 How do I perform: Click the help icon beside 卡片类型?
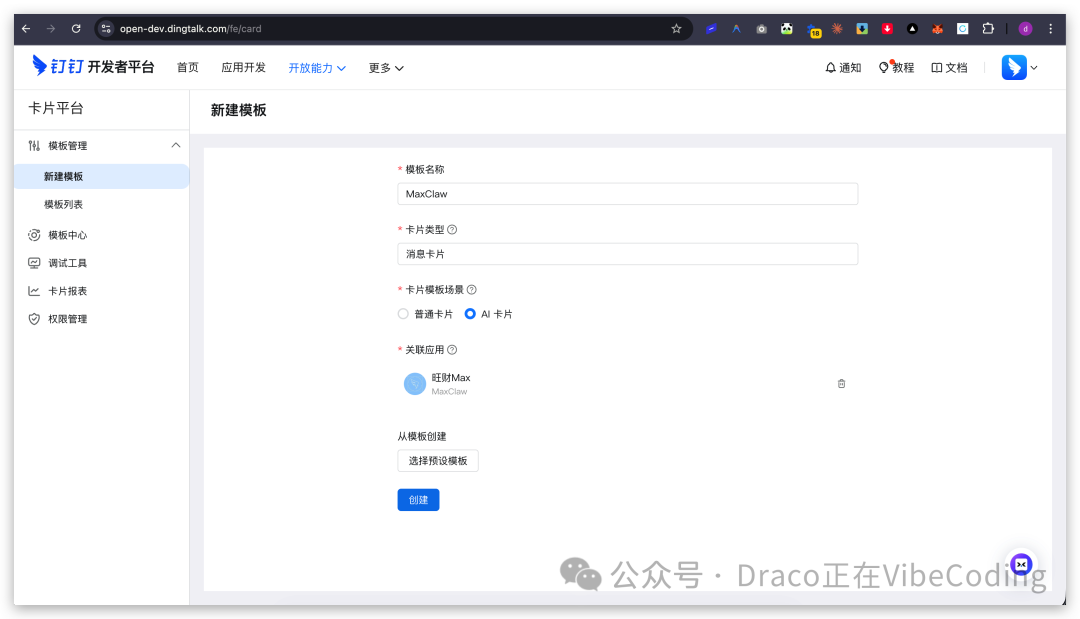[451, 229]
